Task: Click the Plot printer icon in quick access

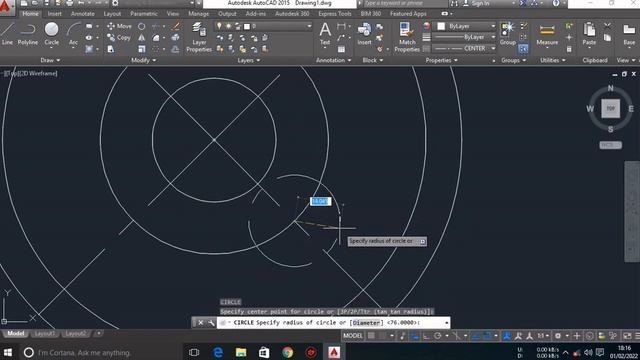Action: (70, 3)
